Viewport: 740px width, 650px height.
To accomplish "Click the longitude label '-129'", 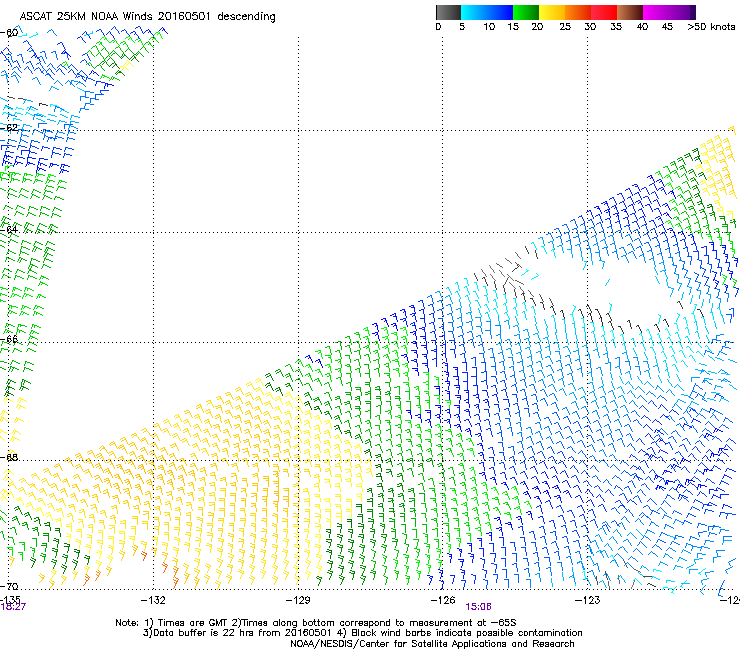I will (298, 600).
